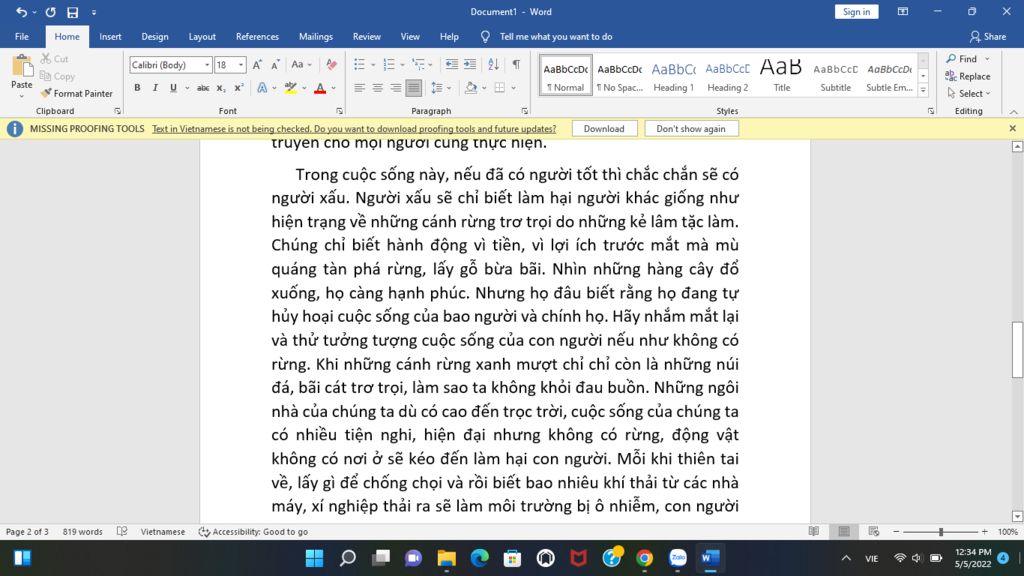Viewport: 1024px width, 576px height.
Task: Close the missing proofing tools bar
Action: (1012, 129)
